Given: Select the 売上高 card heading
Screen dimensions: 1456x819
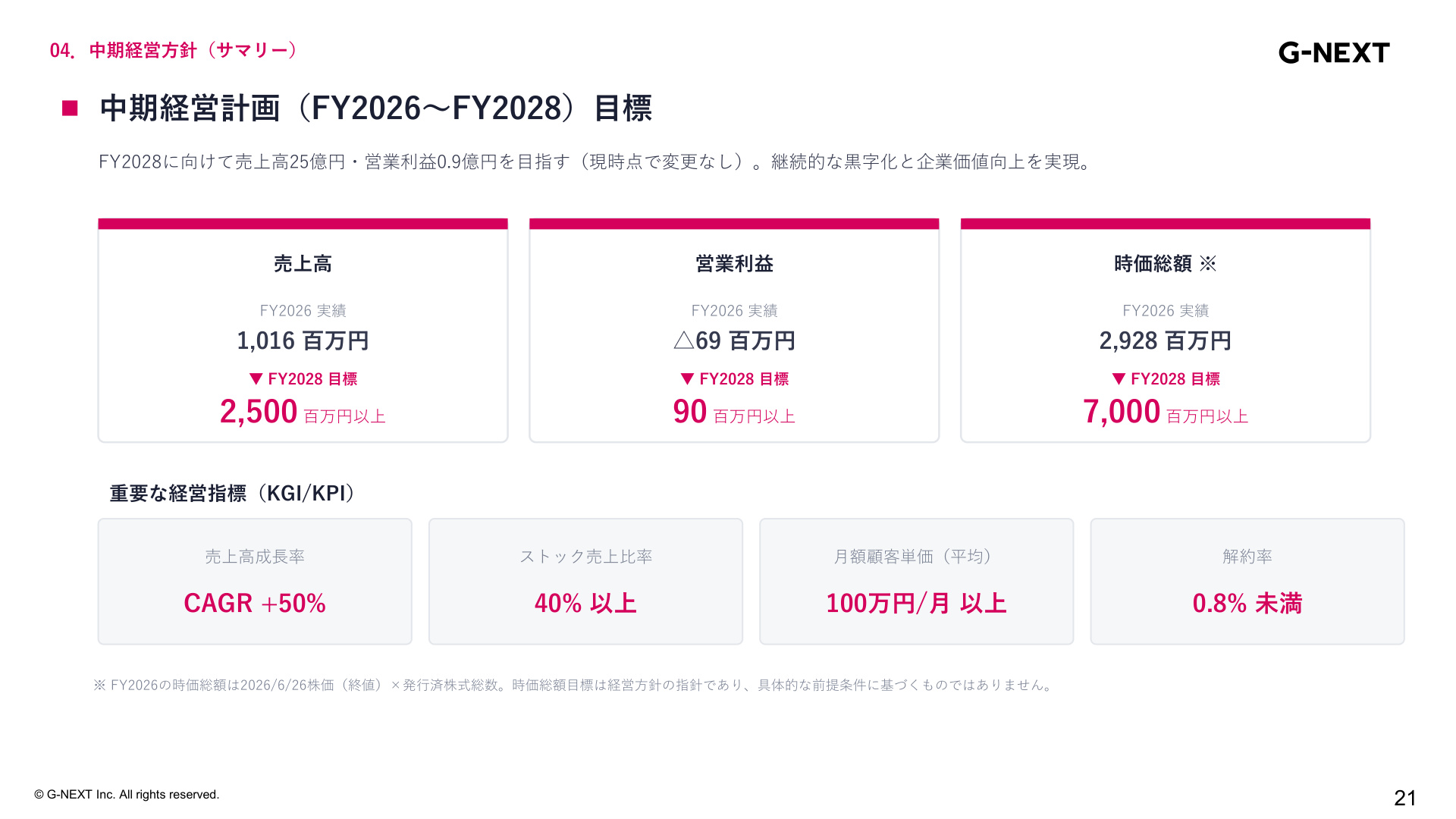Looking at the screenshot, I should coord(303,264).
